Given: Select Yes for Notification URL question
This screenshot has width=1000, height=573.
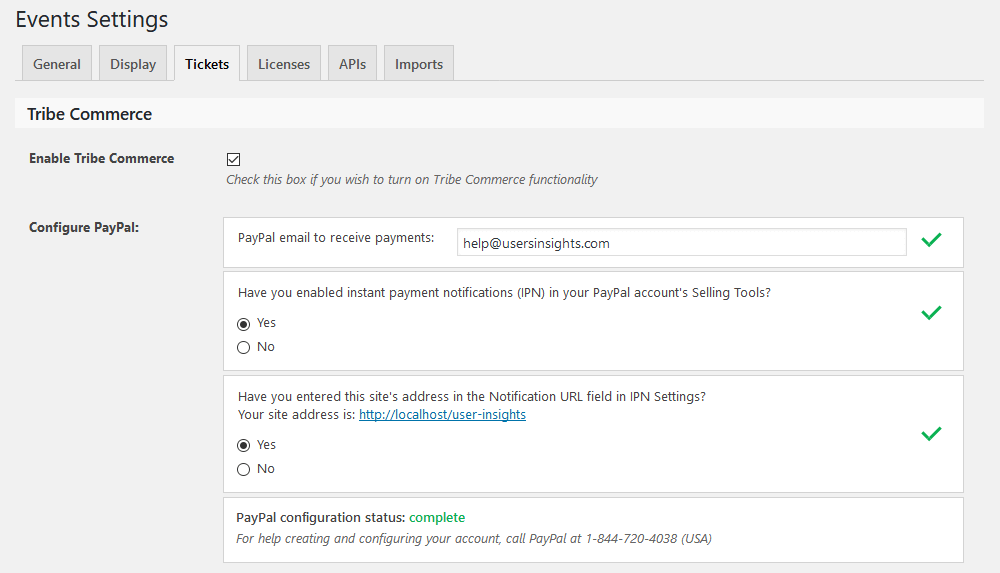Looking at the screenshot, I should (243, 445).
